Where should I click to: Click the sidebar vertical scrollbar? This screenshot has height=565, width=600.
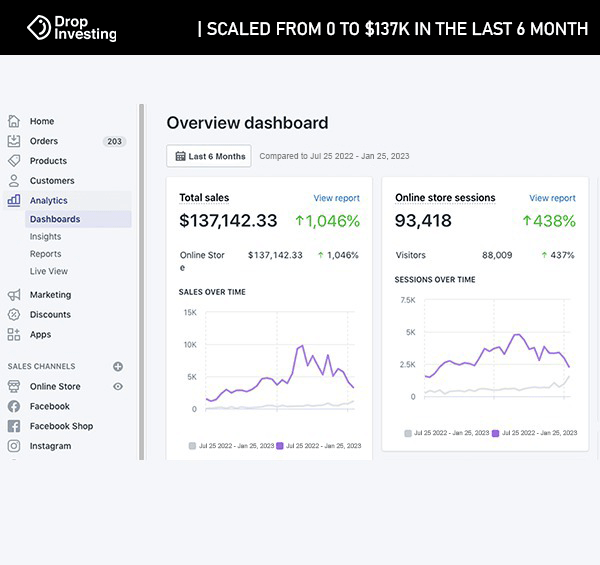click(142, 282)
